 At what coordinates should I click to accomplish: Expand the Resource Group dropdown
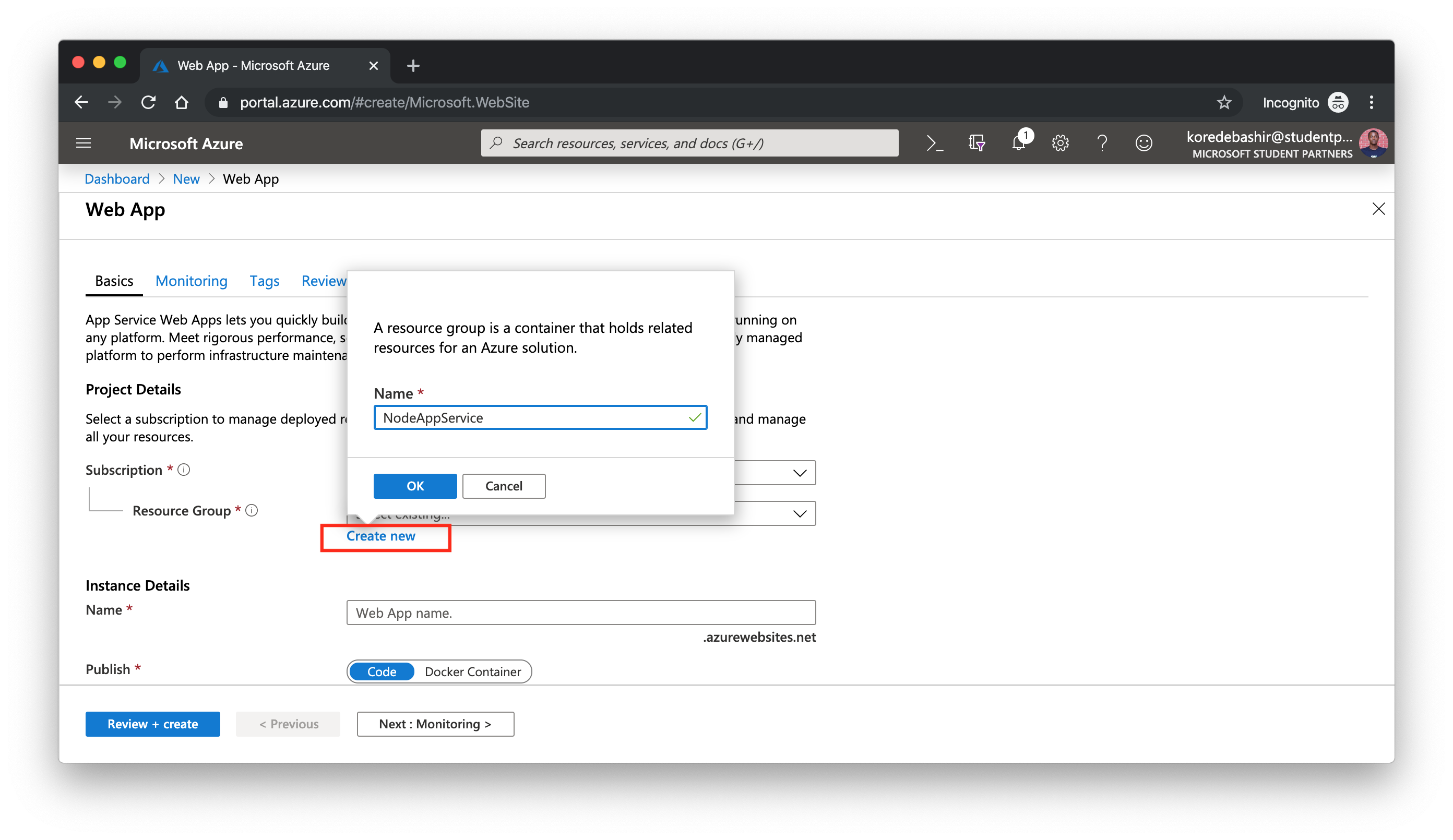tap(799, 514)
